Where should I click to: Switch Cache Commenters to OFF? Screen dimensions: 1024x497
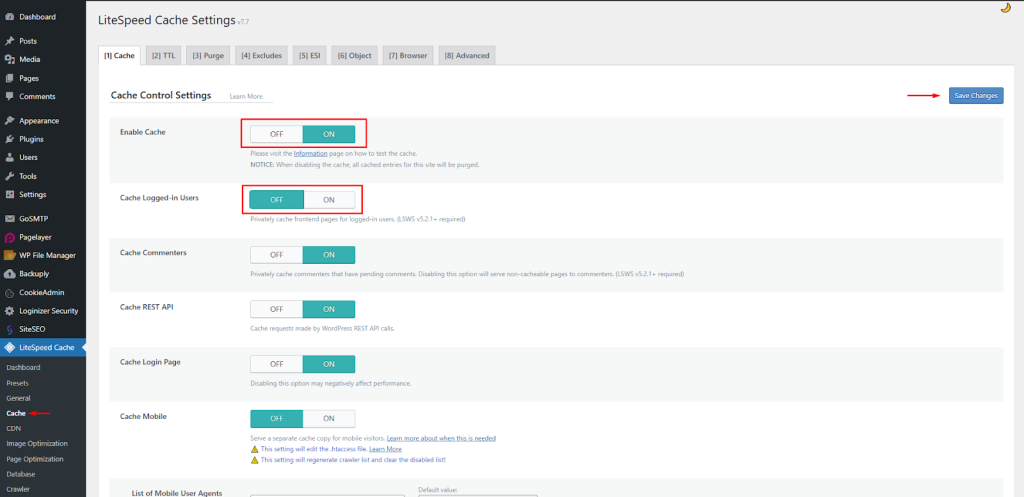coord(276,255)
